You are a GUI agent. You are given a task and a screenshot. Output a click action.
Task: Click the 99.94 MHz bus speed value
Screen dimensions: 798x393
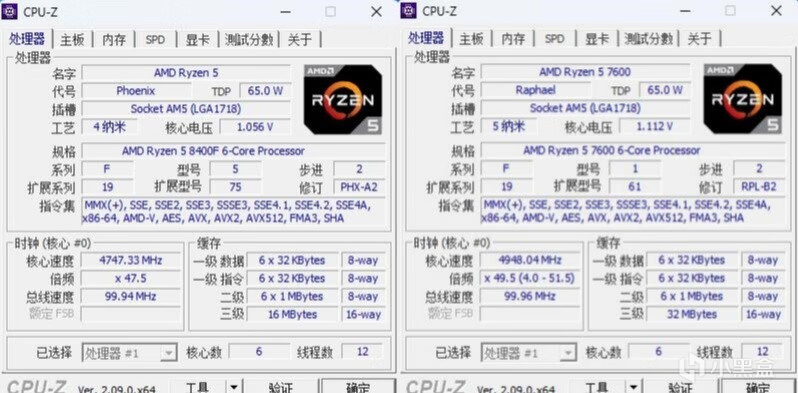click(x=131, y=296)
